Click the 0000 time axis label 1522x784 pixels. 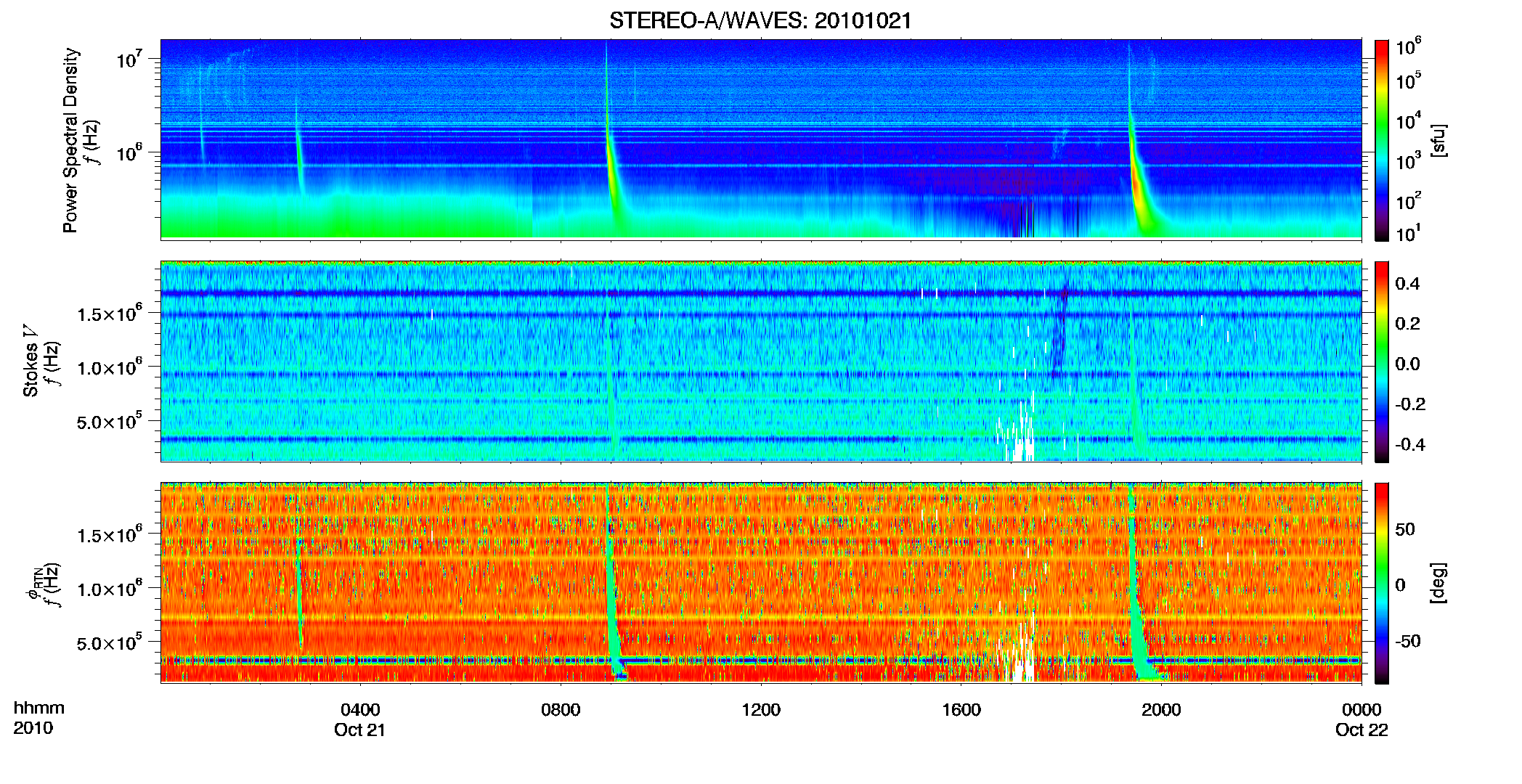1362,709
